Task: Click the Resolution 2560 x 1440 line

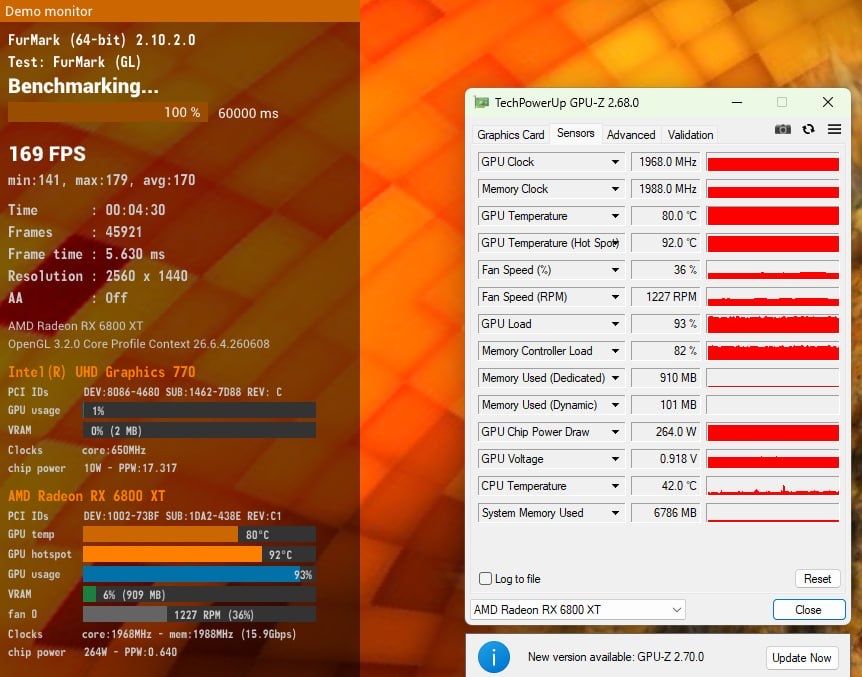Action: (98, 276)
